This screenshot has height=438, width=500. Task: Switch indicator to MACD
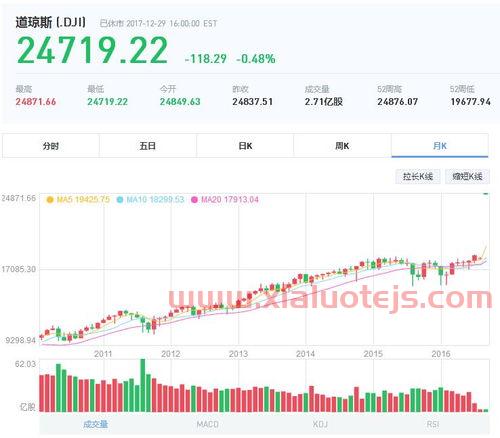tap(208, 424)
